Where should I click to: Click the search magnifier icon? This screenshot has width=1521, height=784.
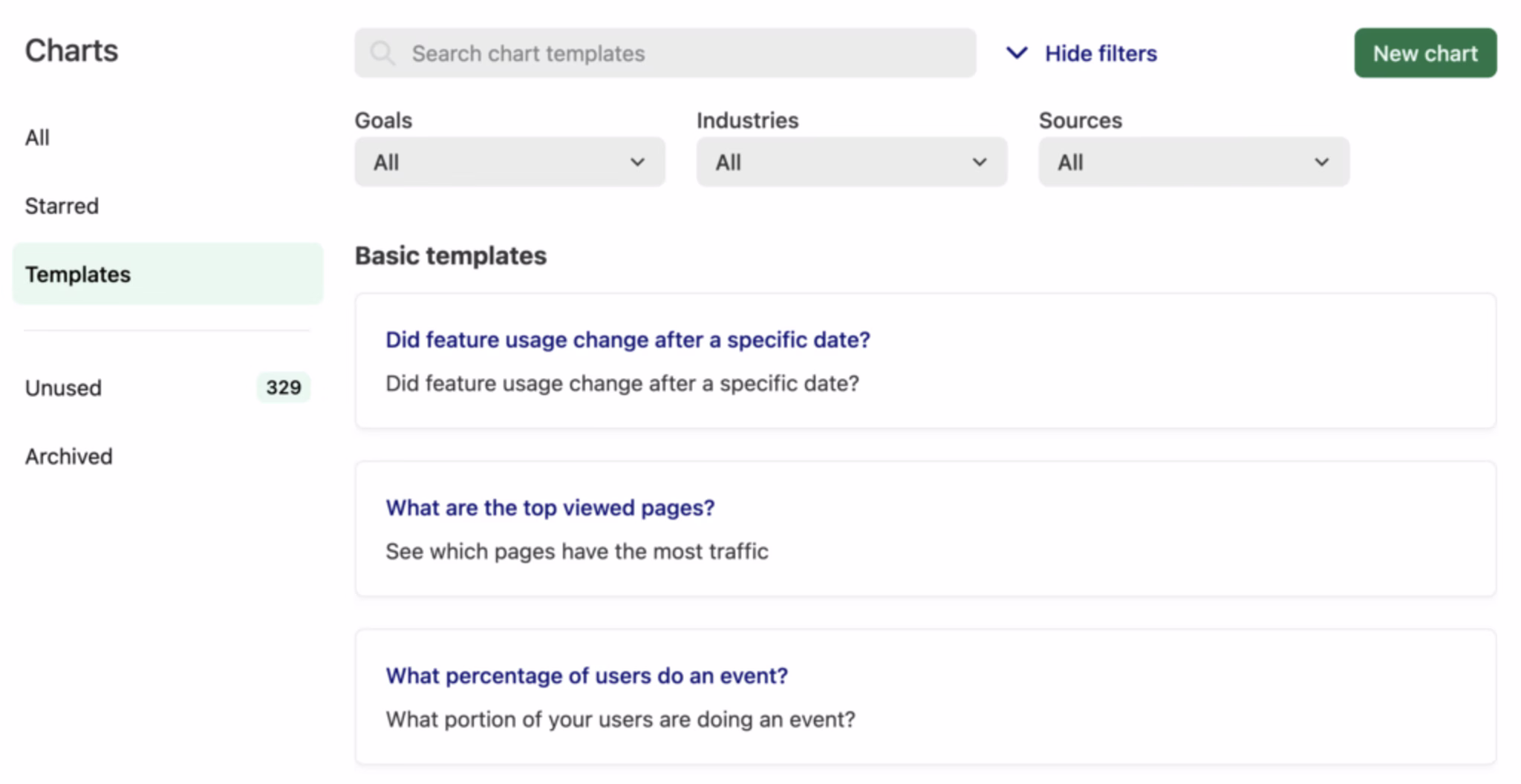[382, 53]
